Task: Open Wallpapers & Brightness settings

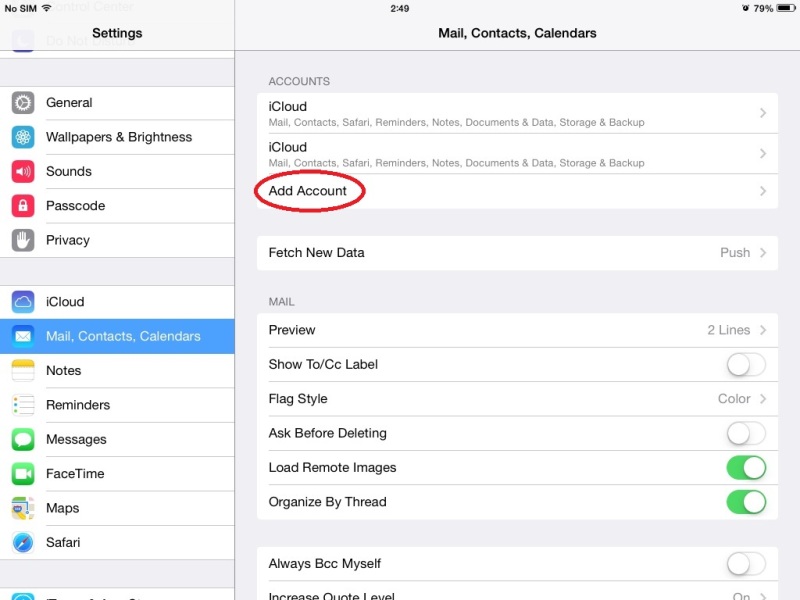Action: (117, 137)
